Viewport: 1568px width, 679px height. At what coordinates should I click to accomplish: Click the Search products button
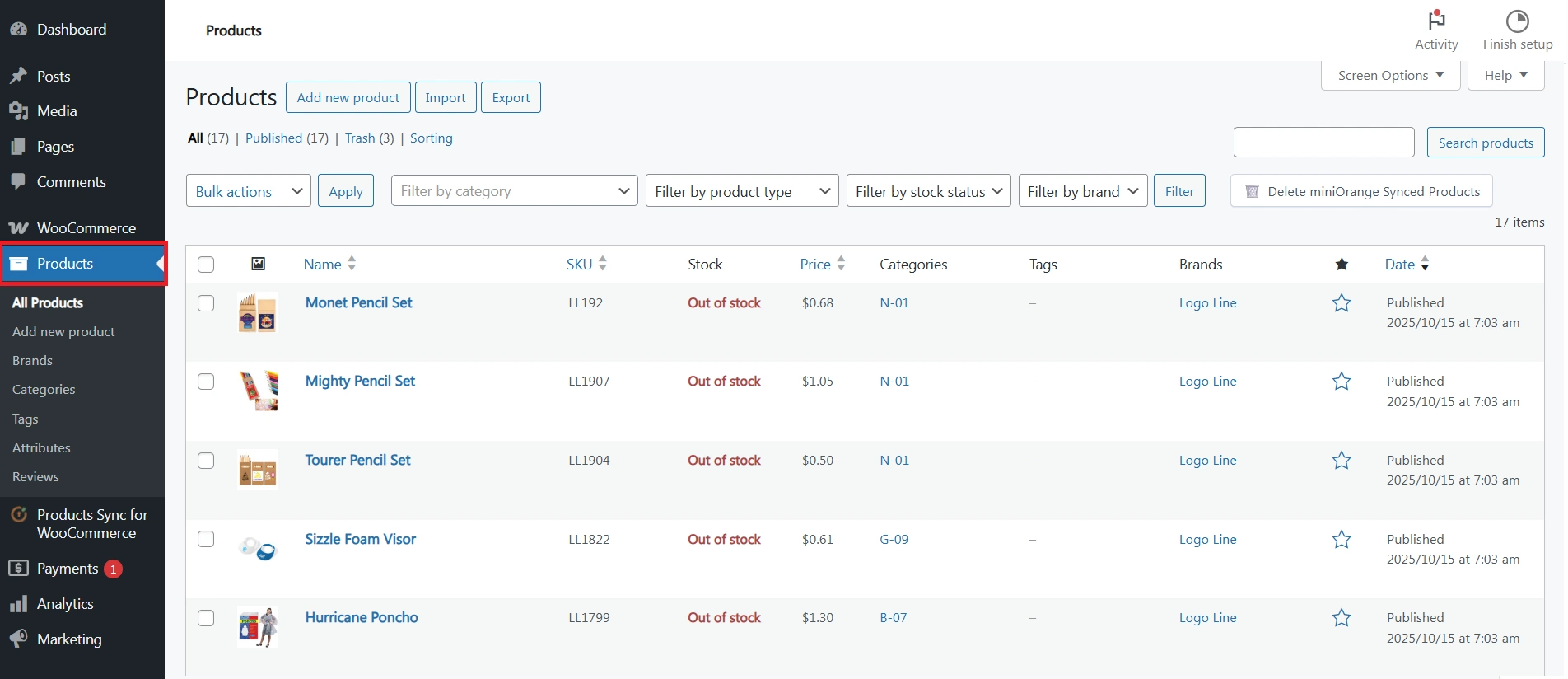pos(1486,143)
